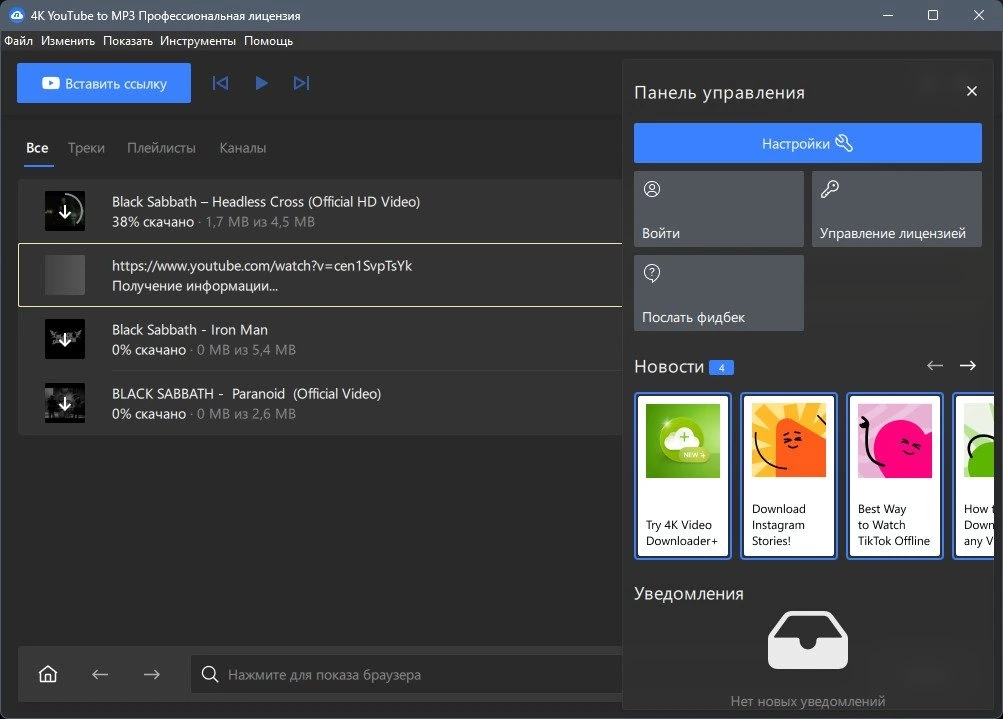Open Настройки from control panel

point(807,143)
